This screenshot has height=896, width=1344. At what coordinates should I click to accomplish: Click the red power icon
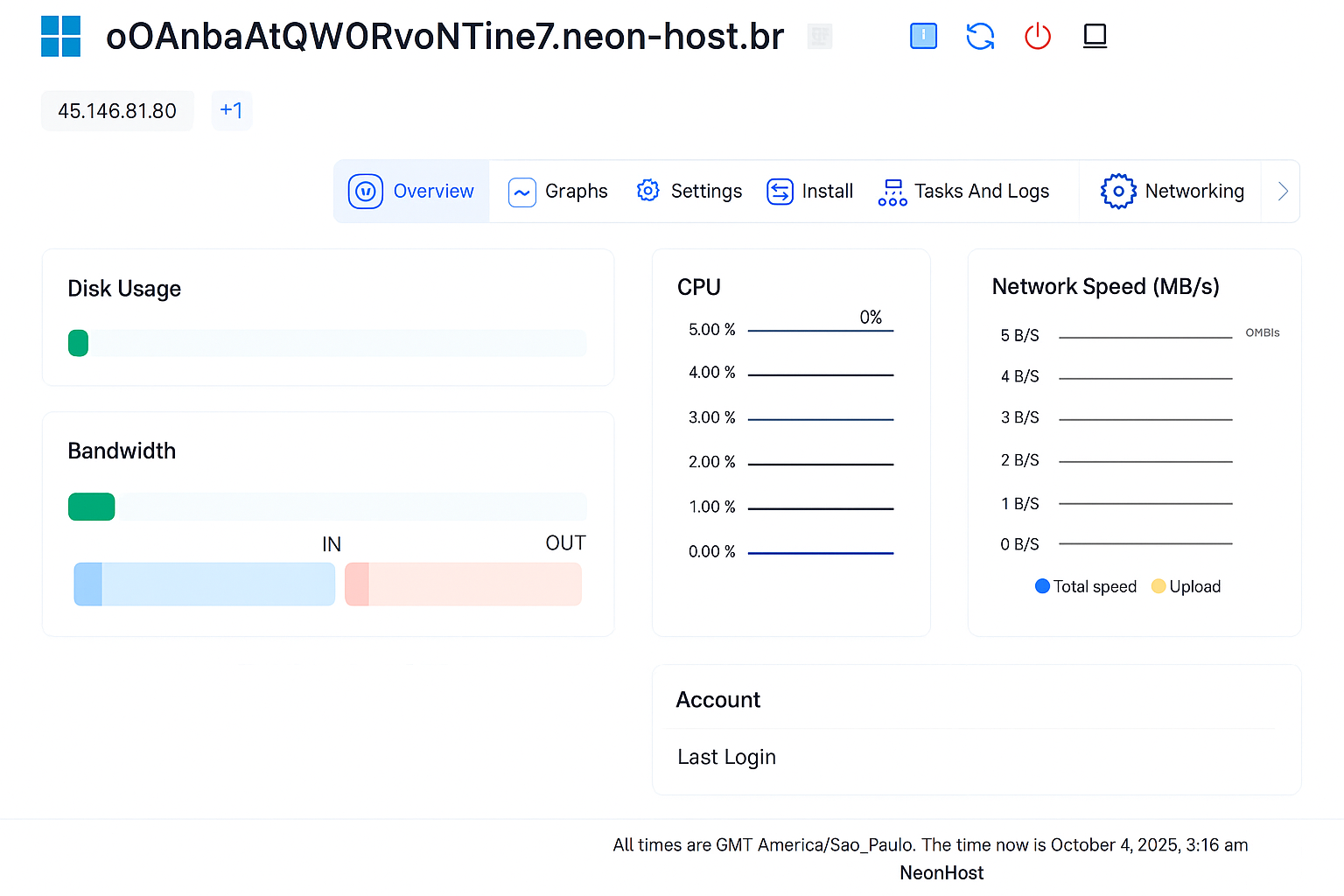pyautogui.click(x=1037, y=36)
